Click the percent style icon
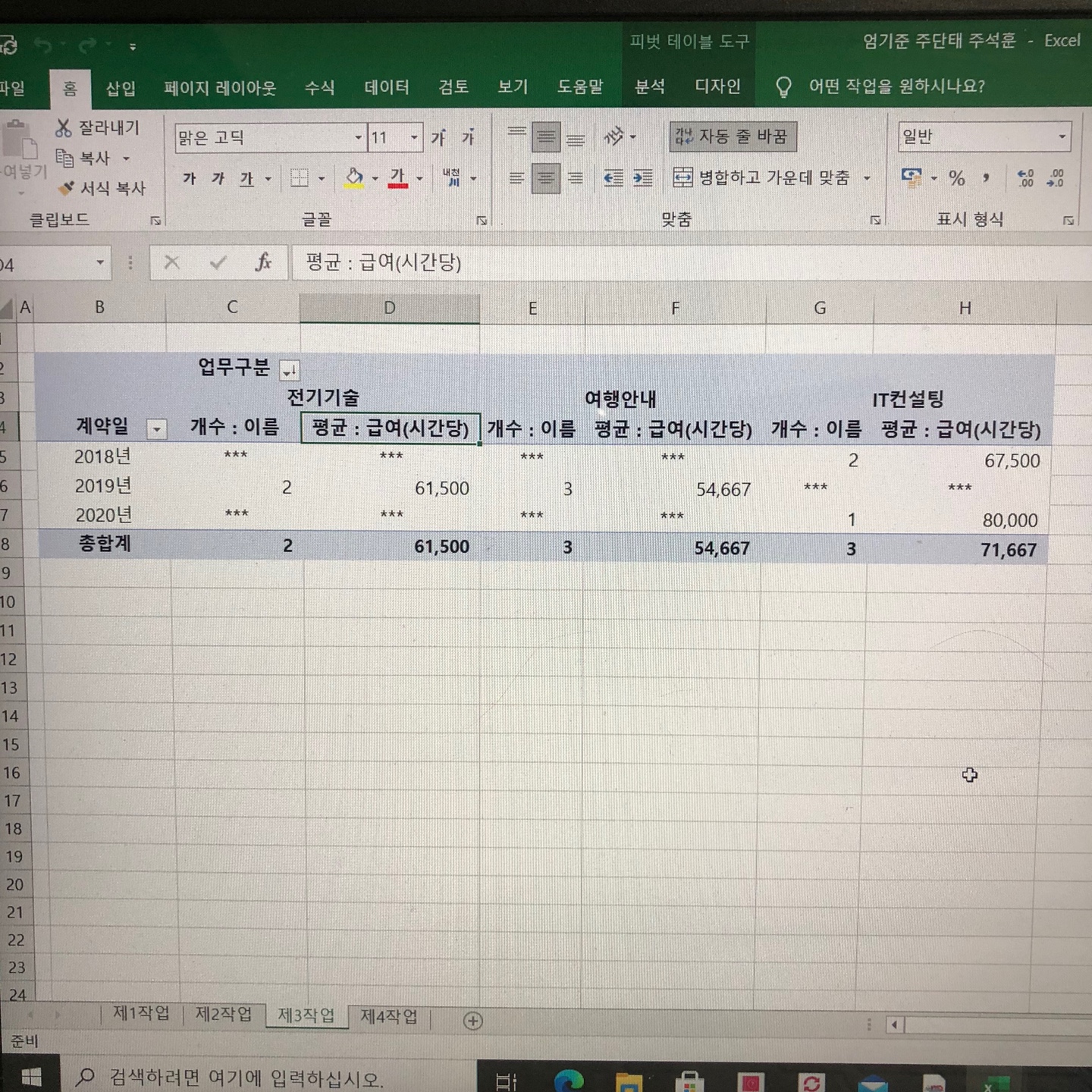This screenshot has width=1092, height=1092. coord(957,178)
